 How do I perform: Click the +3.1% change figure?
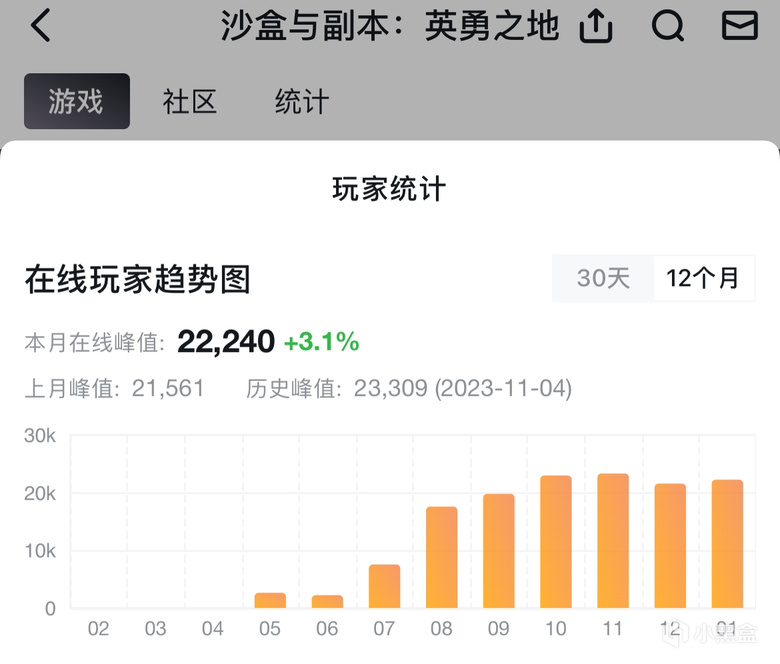tap(321, 342)
